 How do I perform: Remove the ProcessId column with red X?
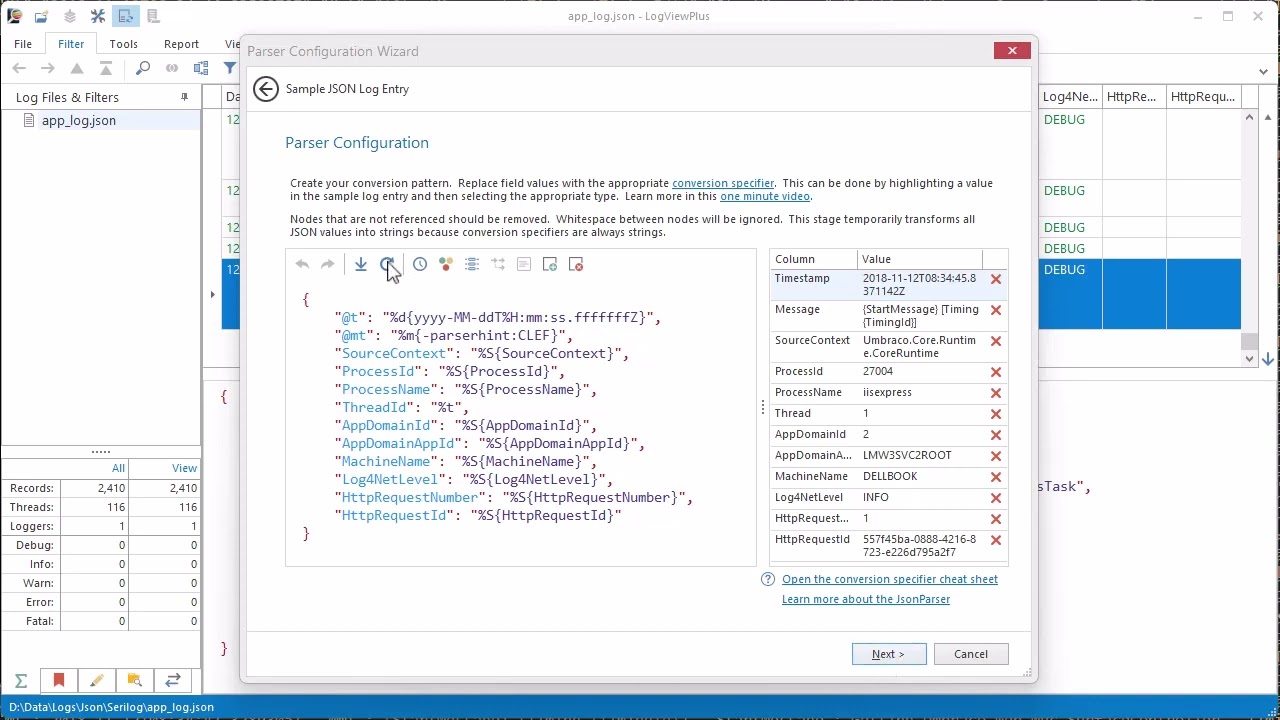(x=996, y=372)
